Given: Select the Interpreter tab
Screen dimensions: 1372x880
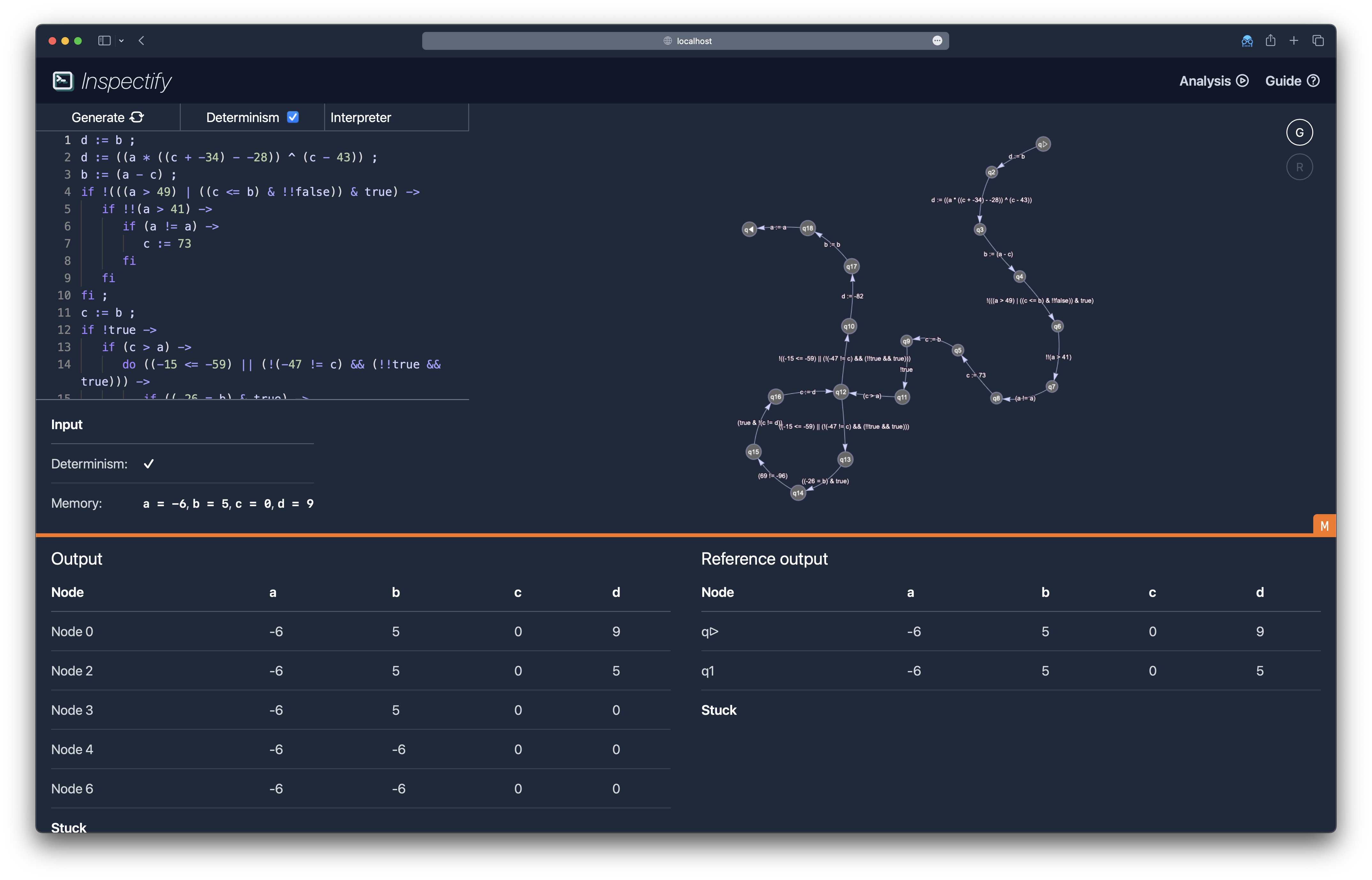Looking at the screenshot, I should (361, 118).
